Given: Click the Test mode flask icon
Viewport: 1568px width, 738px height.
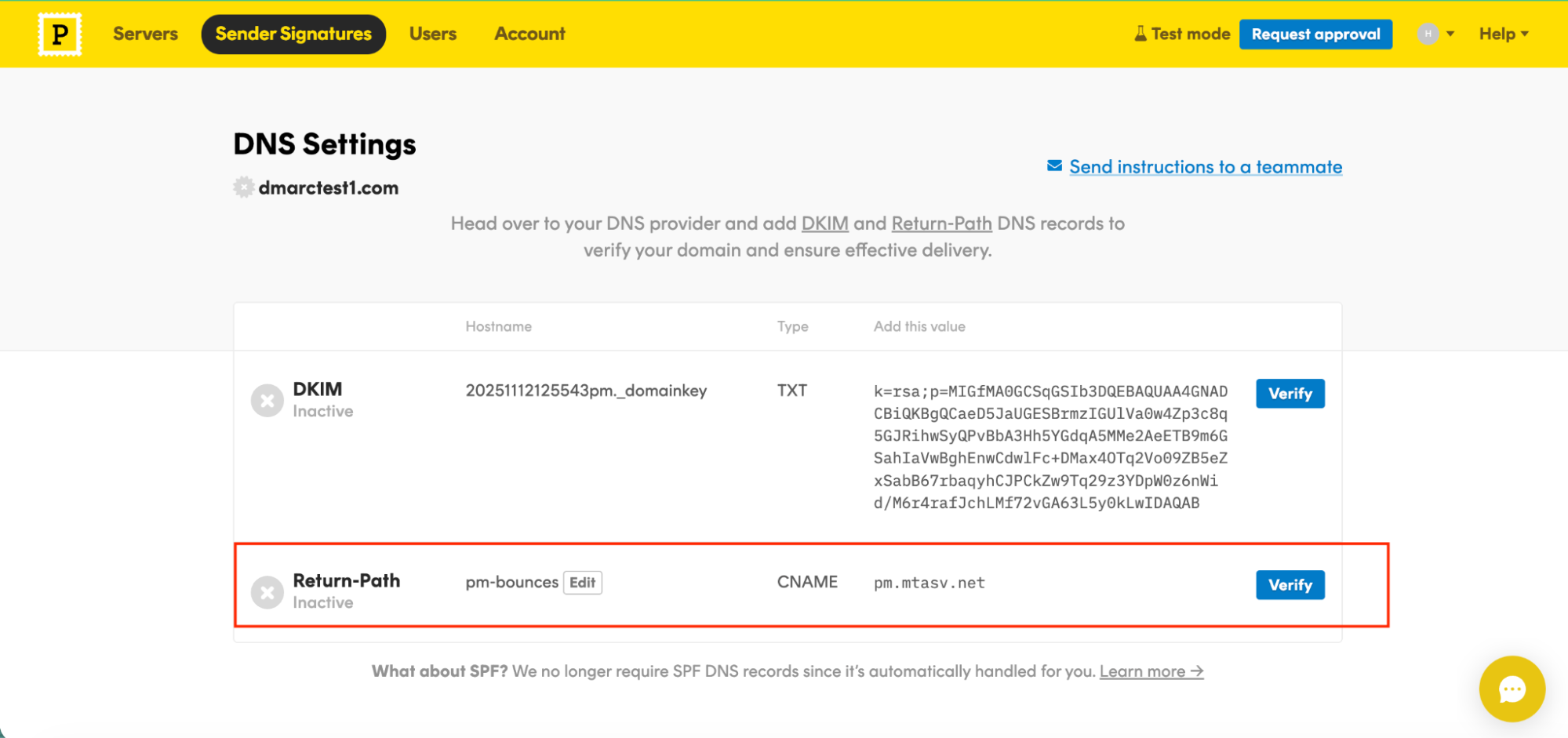Looking at the screenshot, I should coord(1140,33).
